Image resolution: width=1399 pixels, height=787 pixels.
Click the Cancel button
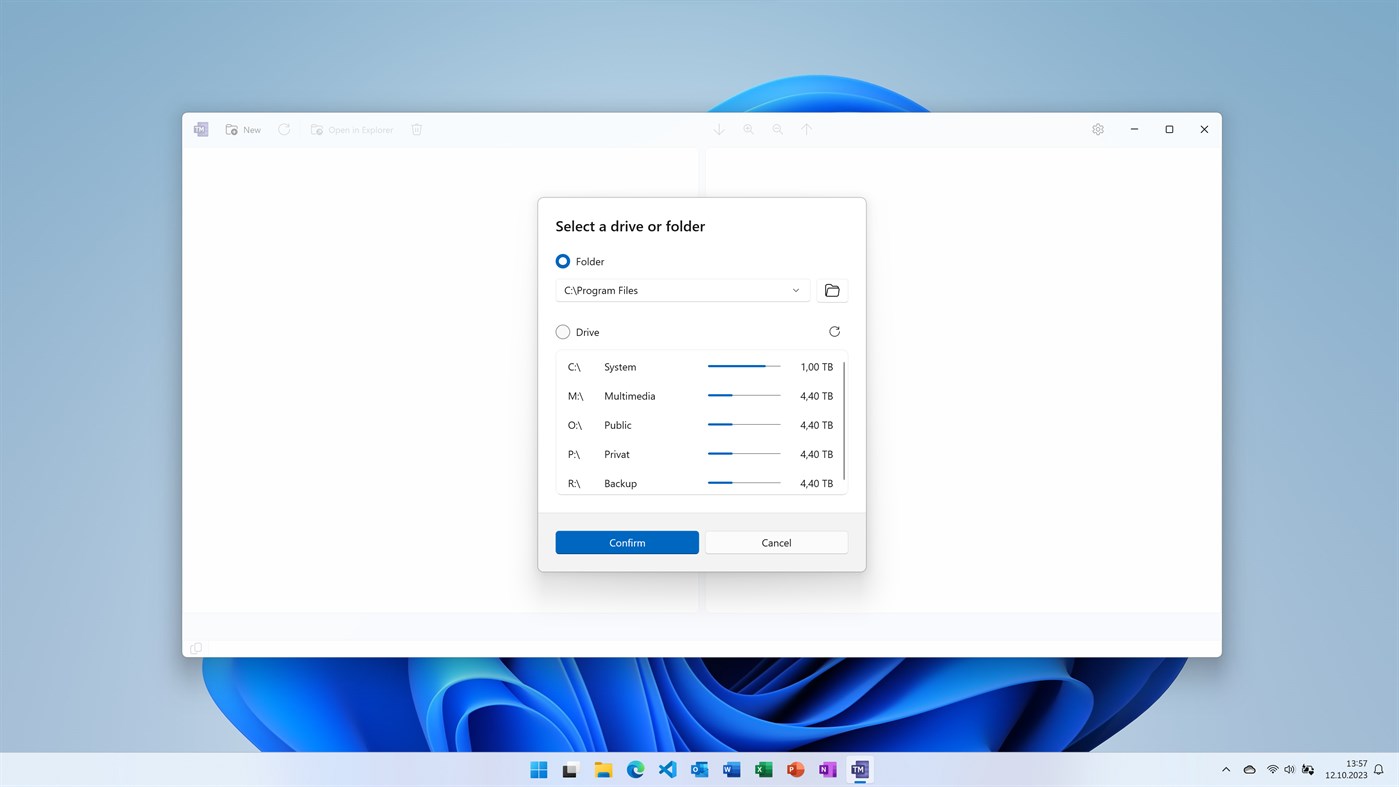point(776,543)
